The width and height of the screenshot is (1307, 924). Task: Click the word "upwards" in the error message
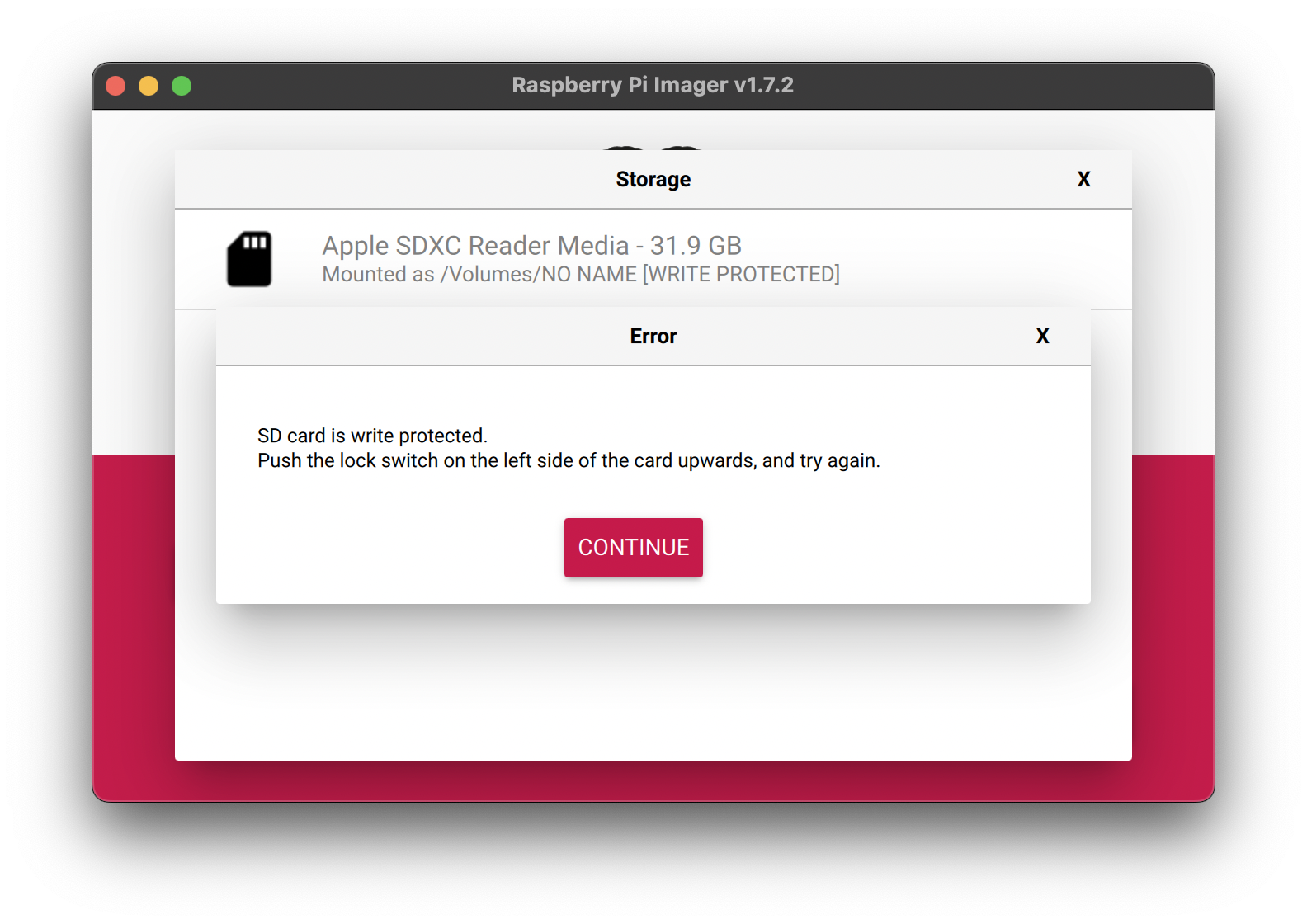pyautogui.click(x=715, y=461)
